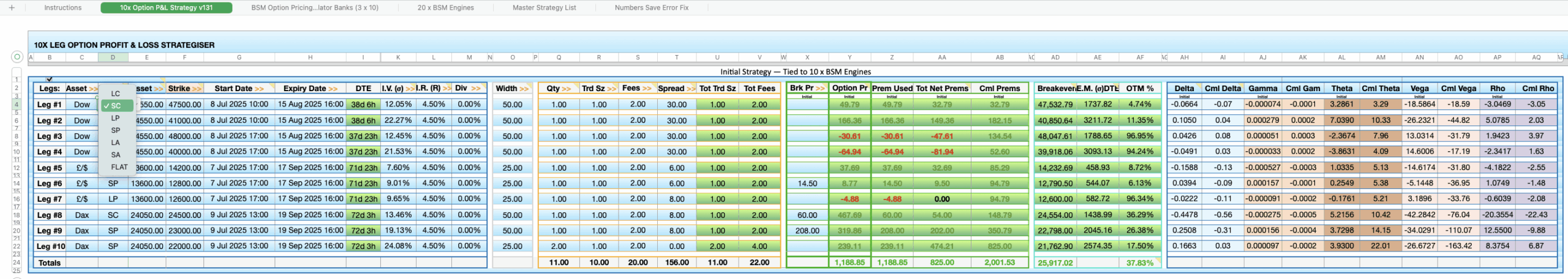Select the Width header cell
1568x279 pixels.
click(512, 88)
